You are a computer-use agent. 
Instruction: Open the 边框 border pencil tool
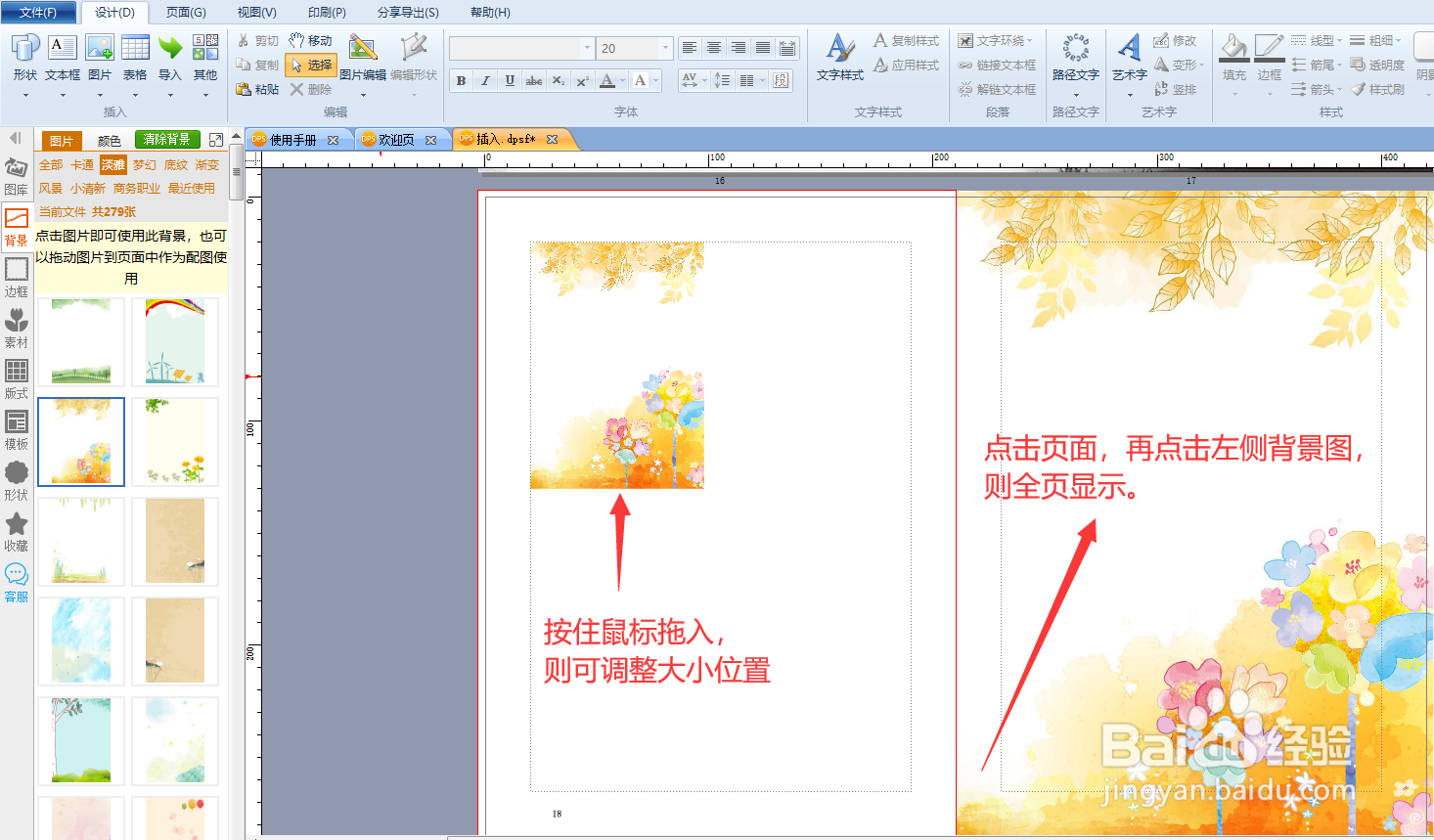(1270, 59)
